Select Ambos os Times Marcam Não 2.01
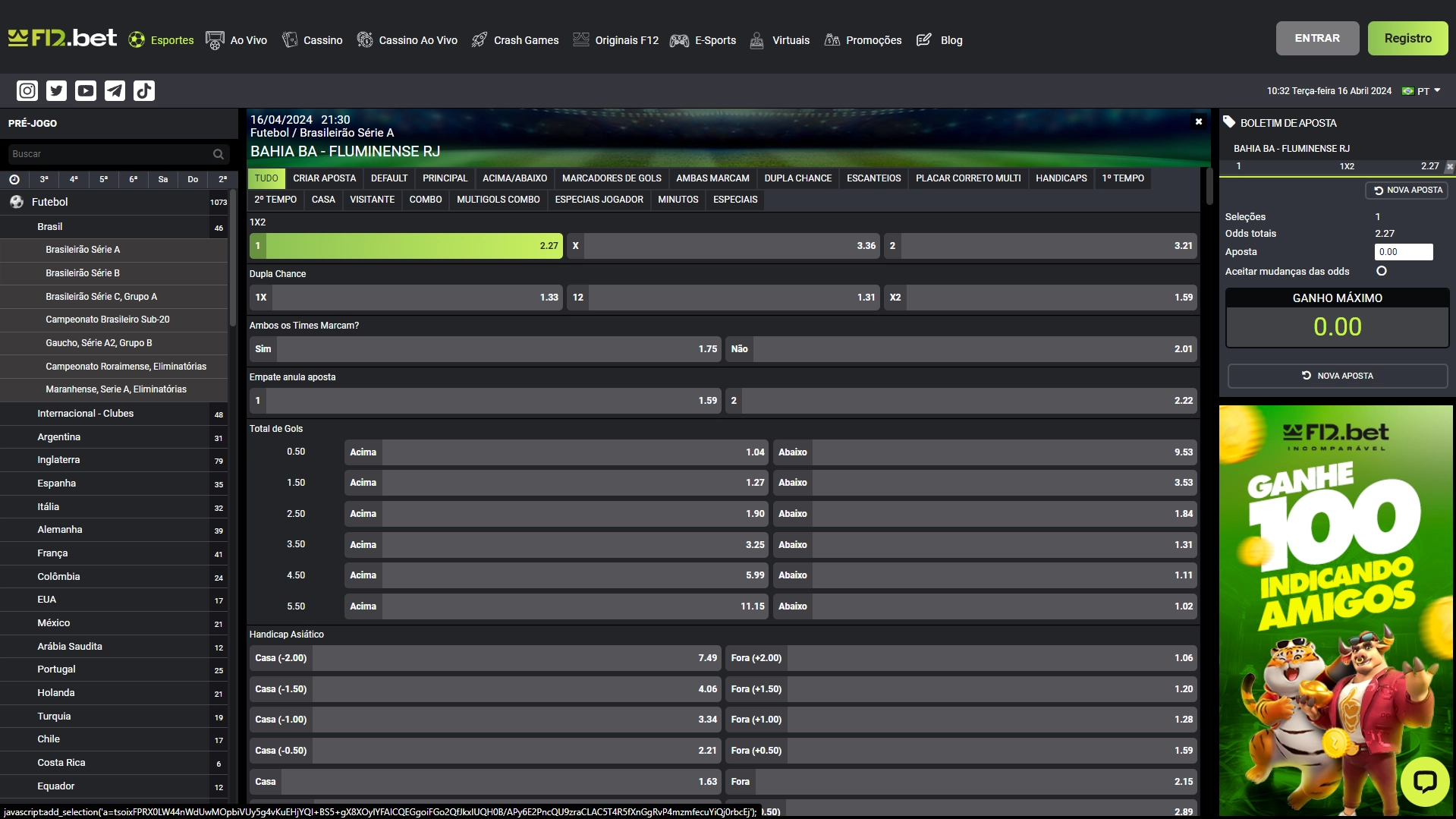Viewport: 1456px width, 819px height. click(x=961, y=349)
